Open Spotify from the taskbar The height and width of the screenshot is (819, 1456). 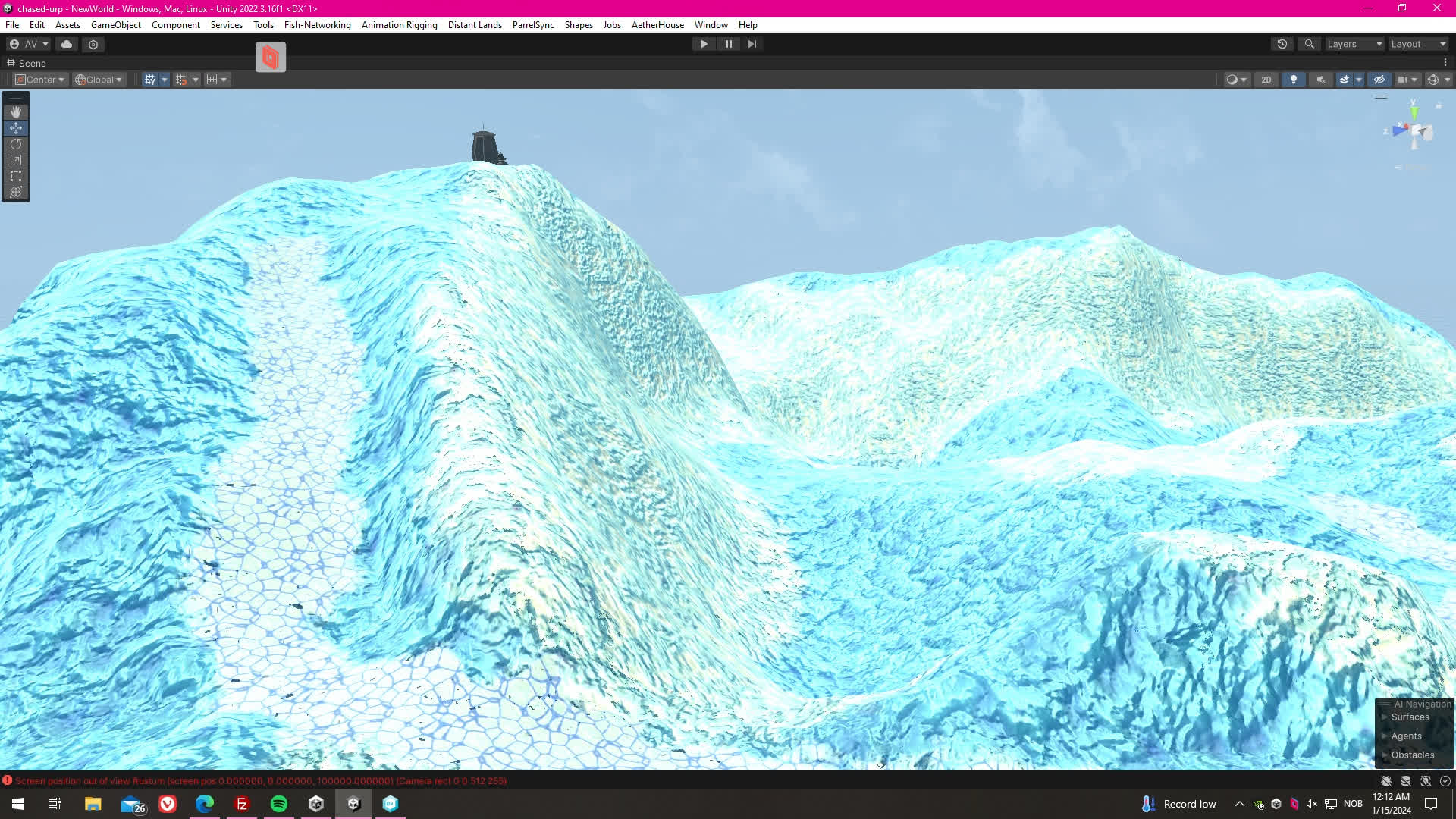tap(279, 804)
